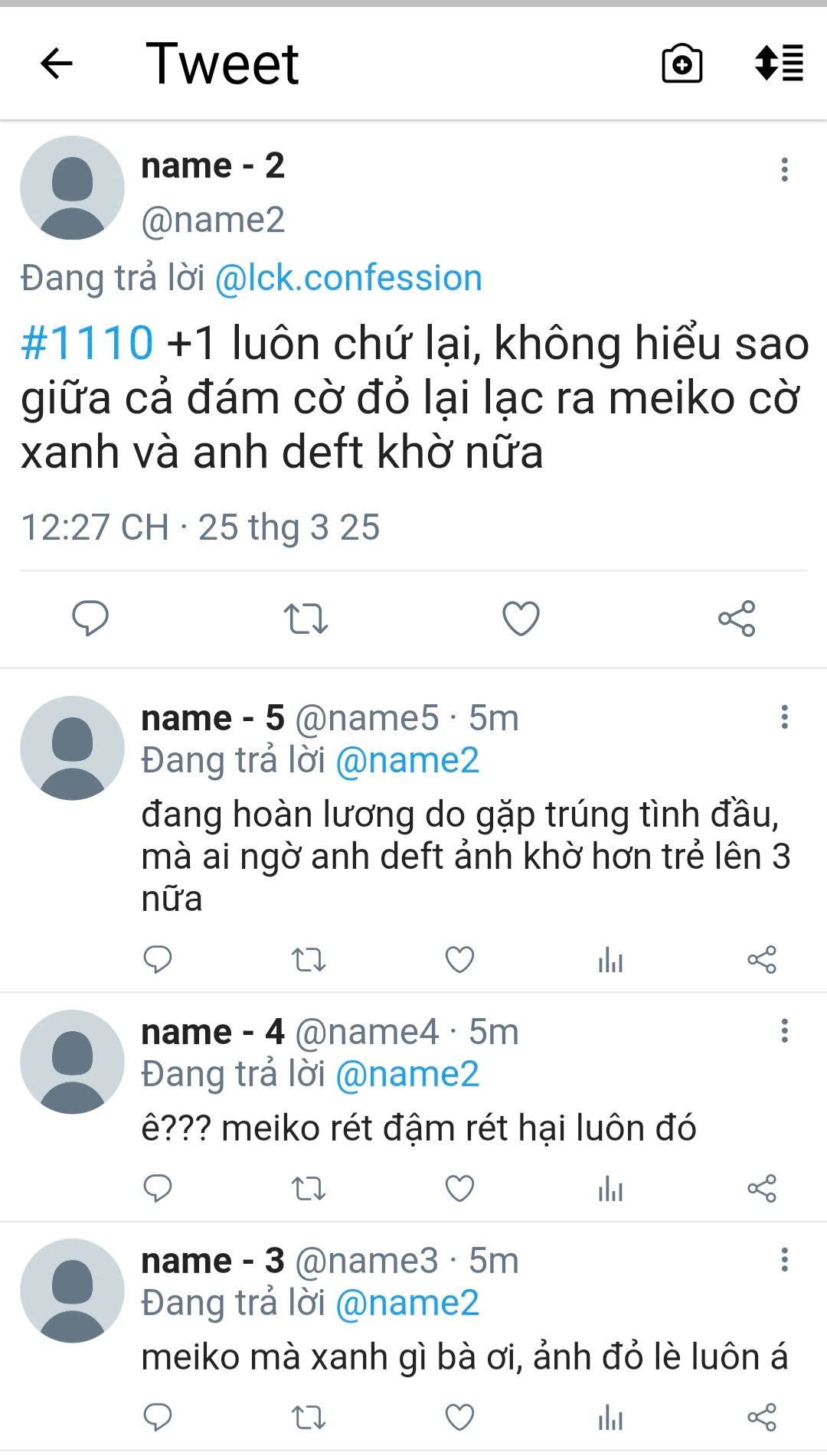Share name - 3's reply
This screenshot has width=827, height=1456.
point(761,1417)
